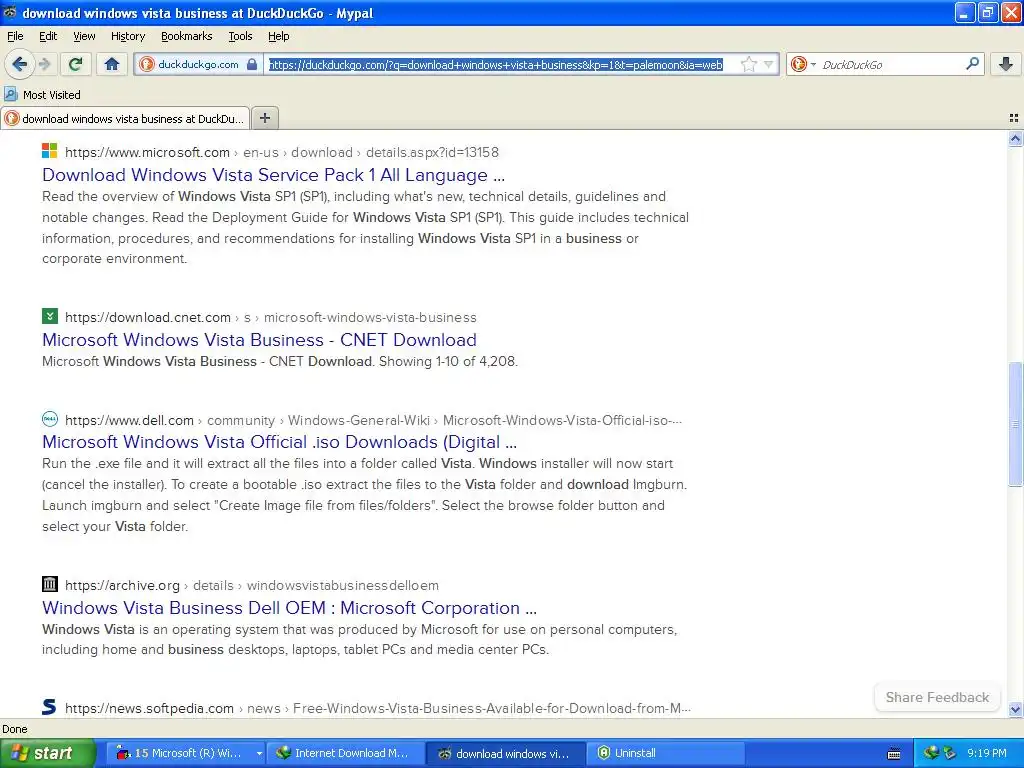Image resolution: width=1024 pixels, height=768 pixels.
Task: Bookmark this page with the star icon
Action: (x=749, y=64)
